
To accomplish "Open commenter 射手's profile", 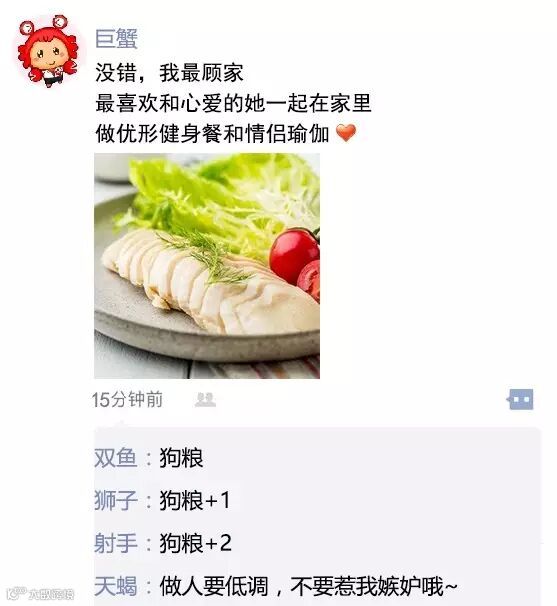I will (116, 543).
